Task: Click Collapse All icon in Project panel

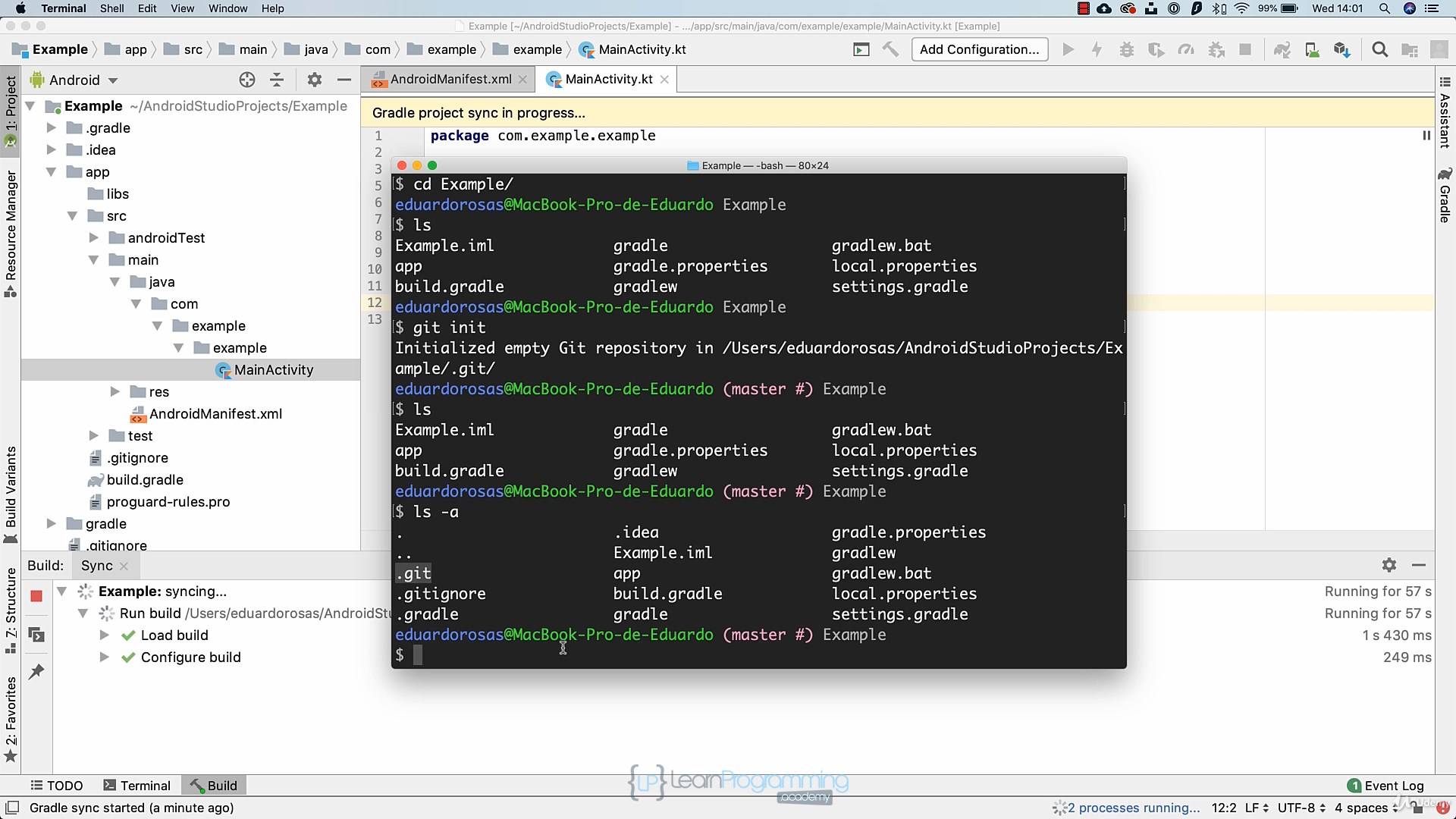Action: pyautogui.click(x=277, y=80)
